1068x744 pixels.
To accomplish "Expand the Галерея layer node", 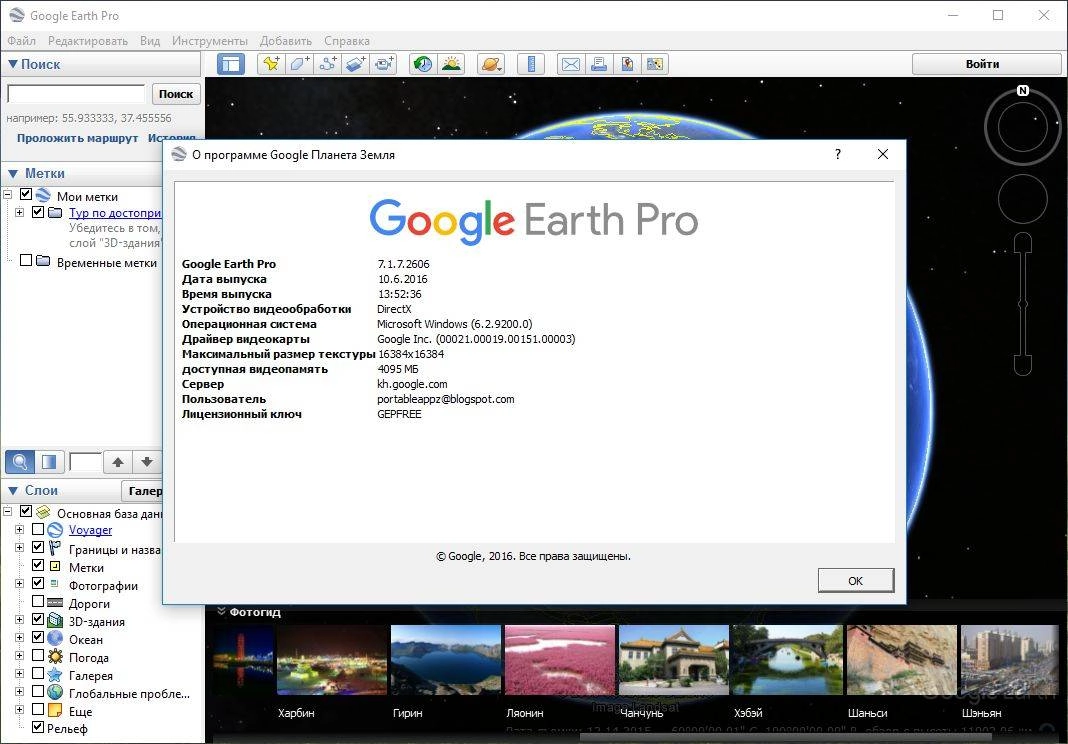I will tap(19, 675).
